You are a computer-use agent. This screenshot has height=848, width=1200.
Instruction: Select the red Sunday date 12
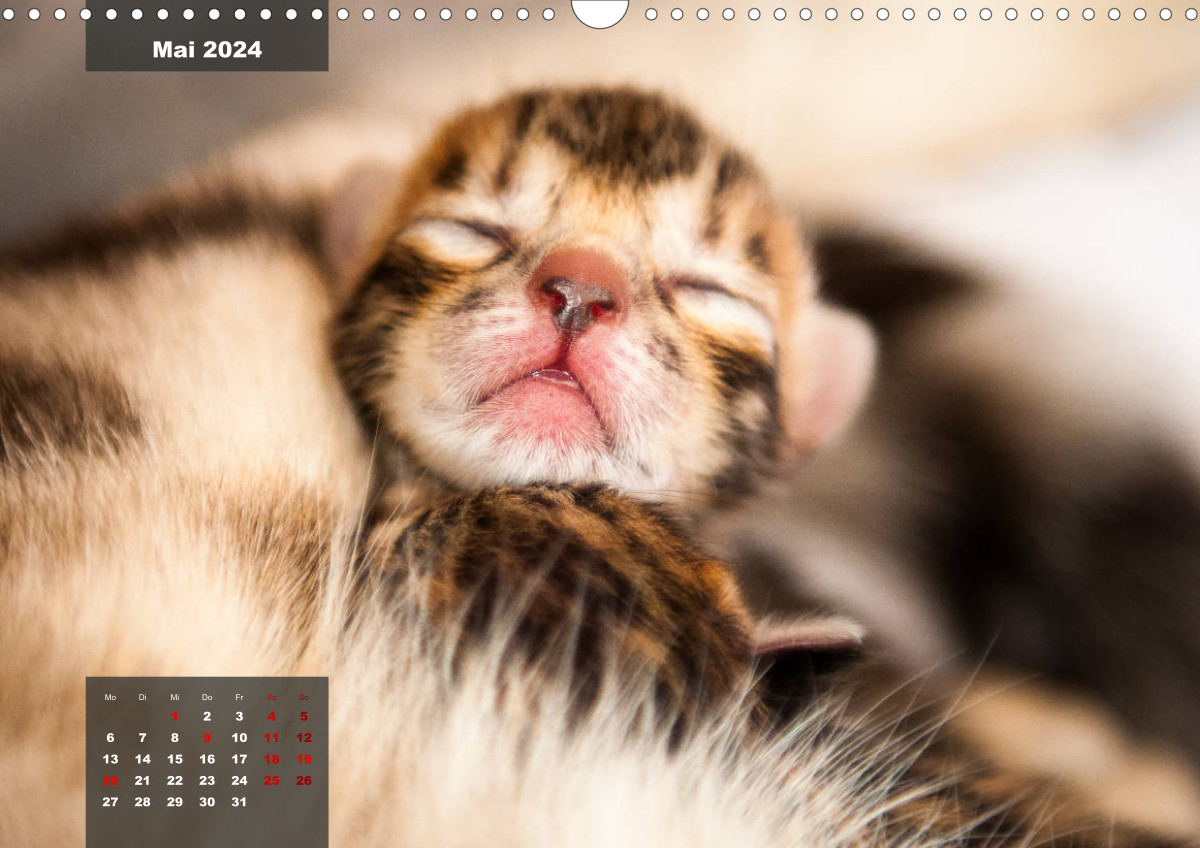pos(304,738)
